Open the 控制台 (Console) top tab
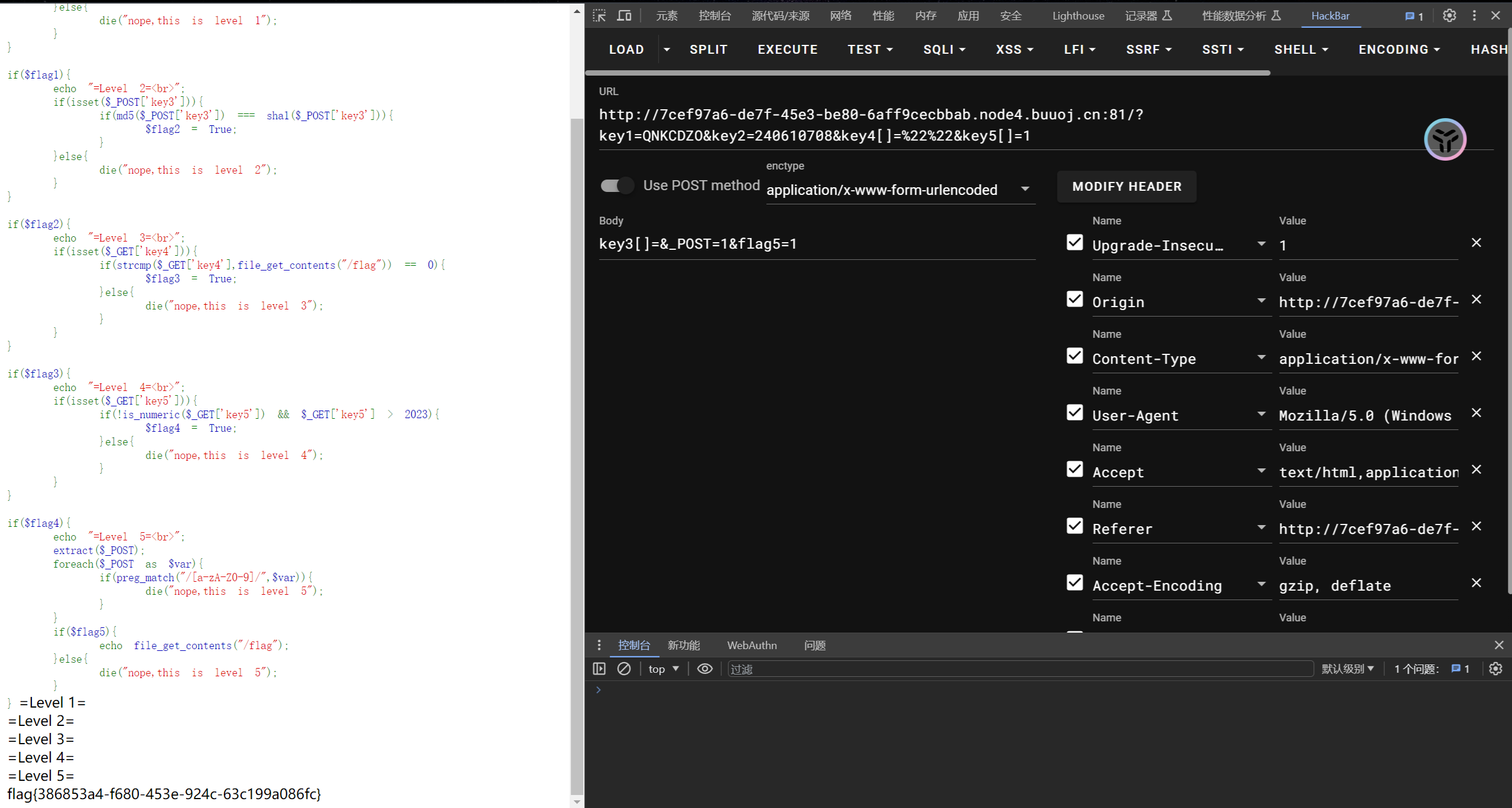Screen dimensions: 1512x808 [x=714, y=16]
